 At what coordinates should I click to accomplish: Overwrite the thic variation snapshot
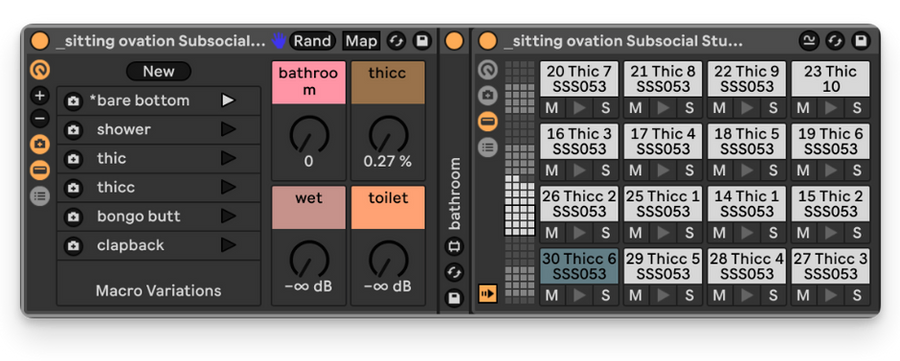pyautogui.click(x=73, y=159)
